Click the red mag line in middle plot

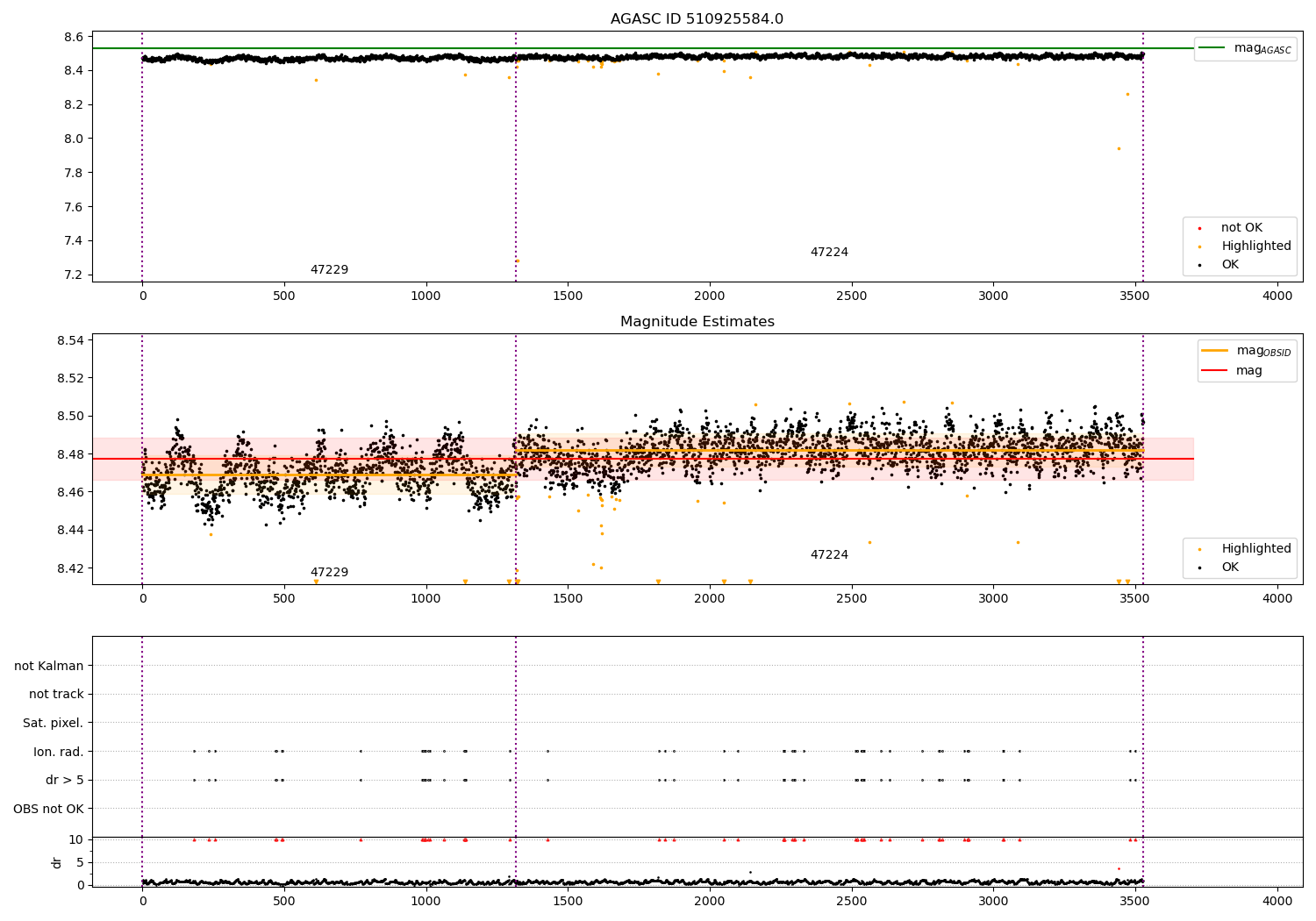tap(643, 459)
